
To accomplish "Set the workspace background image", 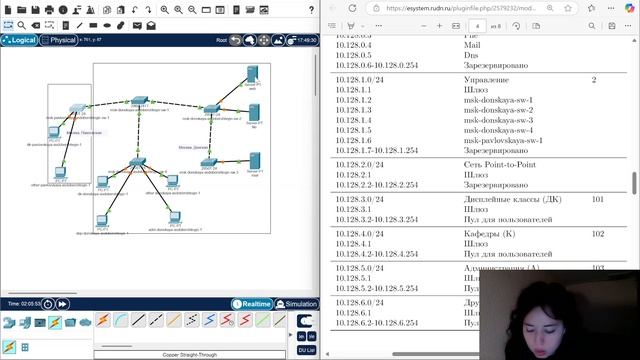I will pos(278,40).
